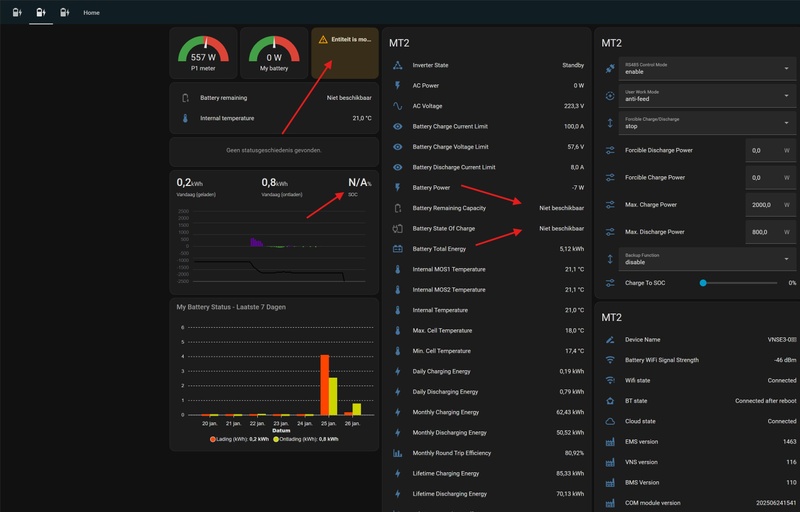This screenshot has height=512, width=800.
Task: Click Battery Charge Voltage Limit eye icon
Action: (397, 147)
